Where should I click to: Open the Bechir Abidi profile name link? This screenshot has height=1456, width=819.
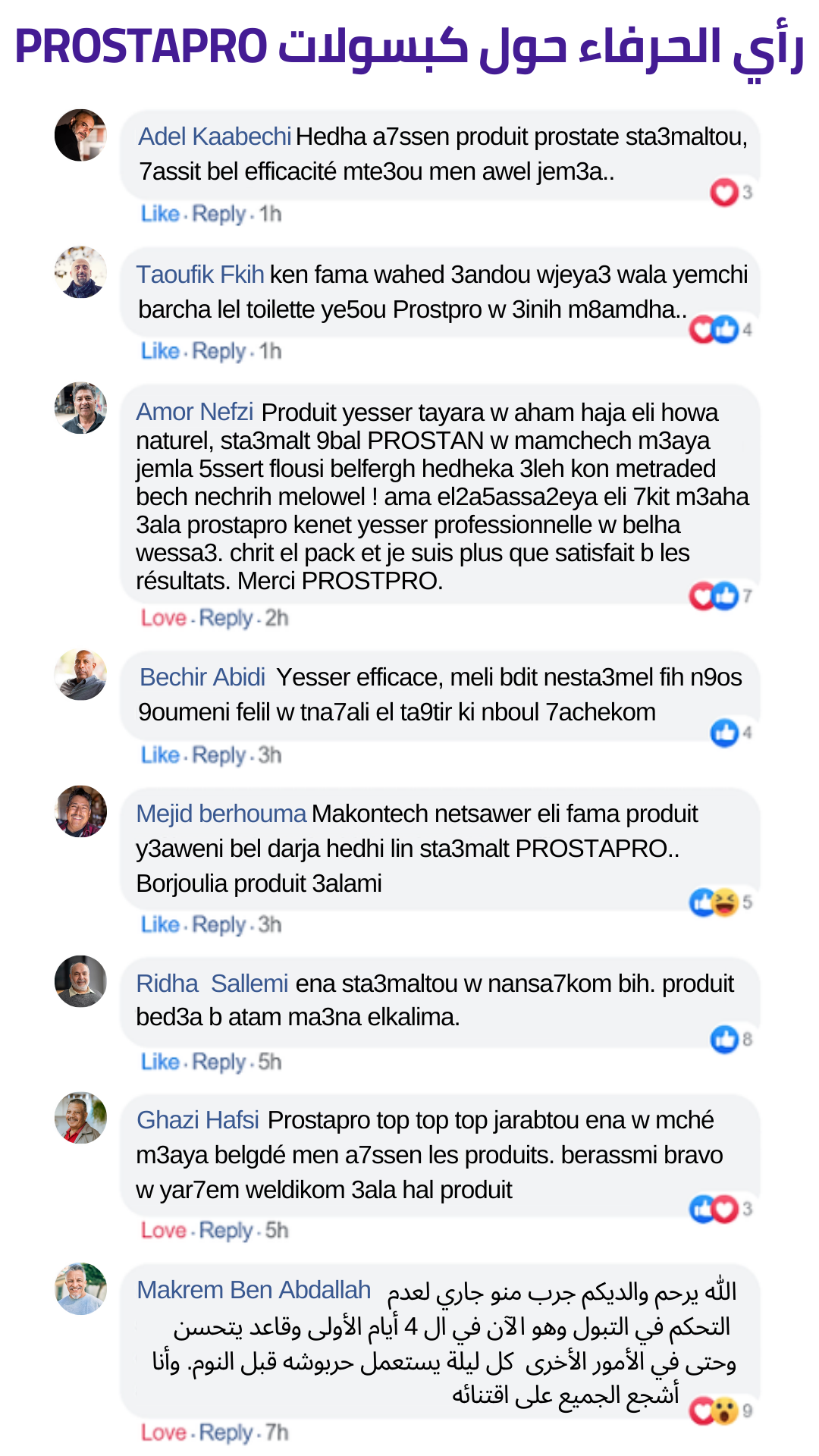(x=202, y=676)
